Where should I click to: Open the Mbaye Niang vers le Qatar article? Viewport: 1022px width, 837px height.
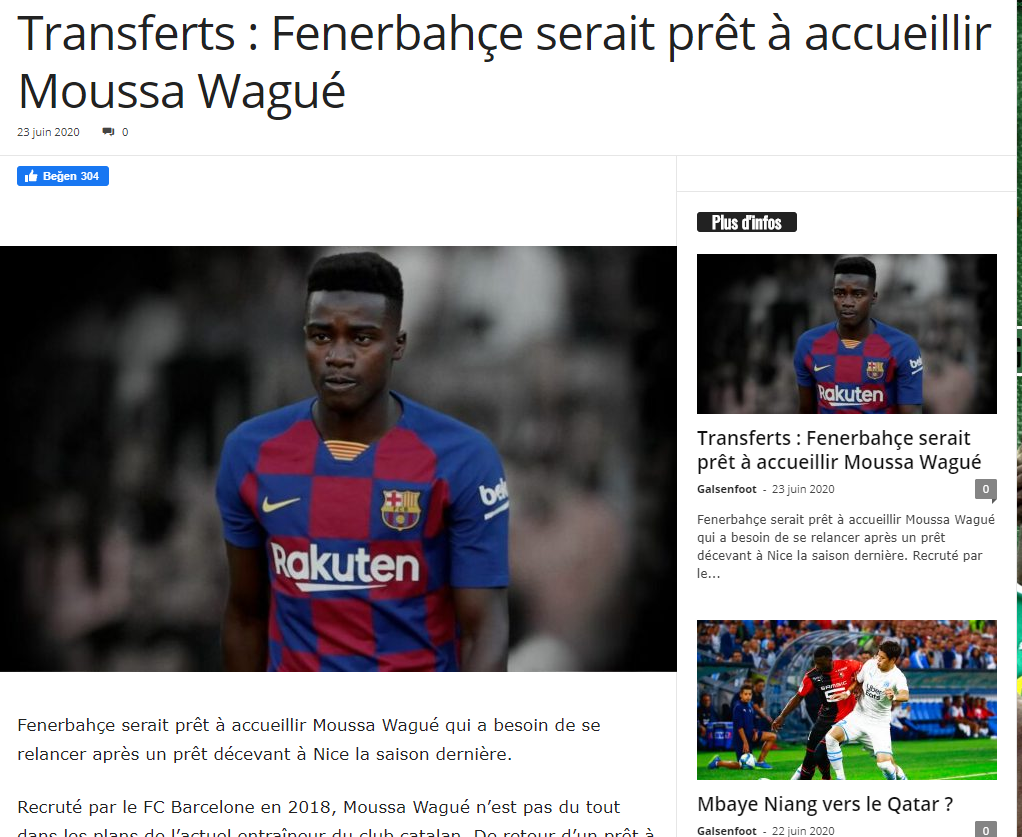click(x=825, y=804)
